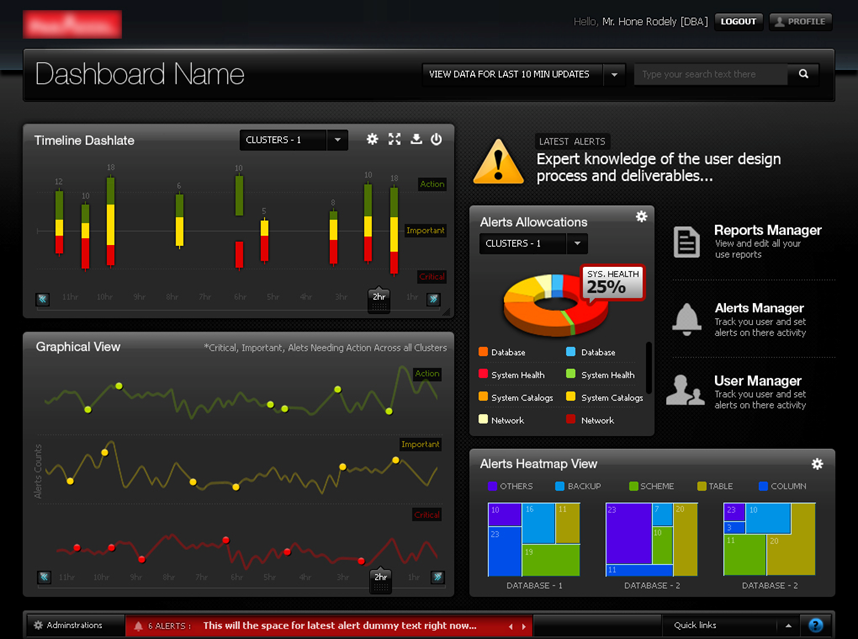The height and width of the screenshot is (639, 858).
Task: Open Timeline Dashlate settings gear
Action: tap(372, 140)
